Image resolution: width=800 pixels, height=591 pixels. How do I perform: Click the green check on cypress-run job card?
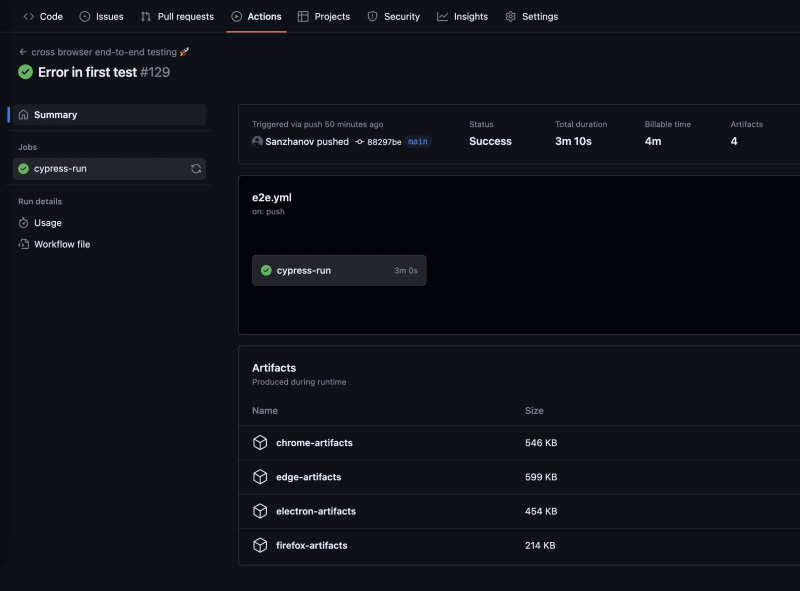[266, 270]
